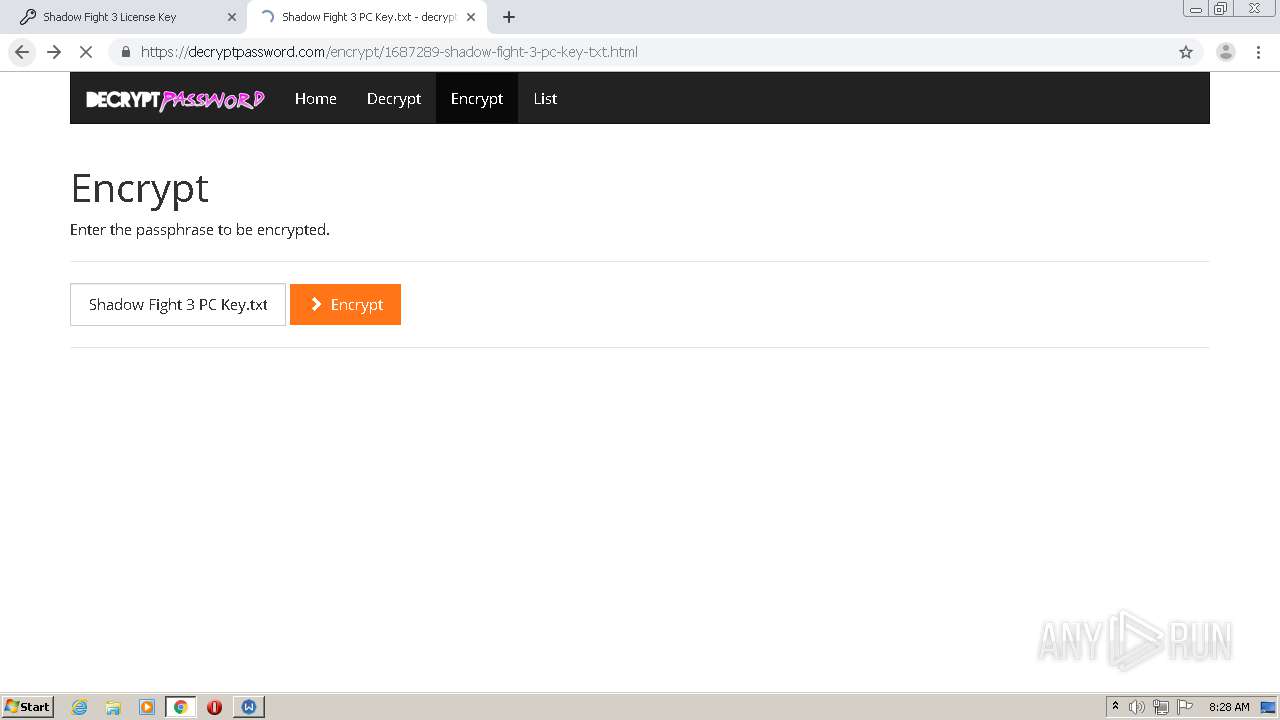Click the address bar URL
The width and height of the screenshot is (1280, 720).
[x=389, y=52]
